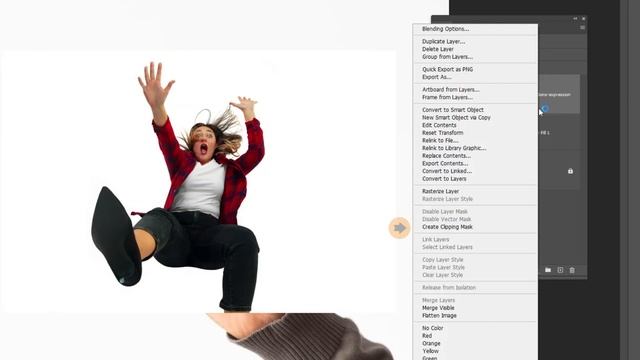640x360 pixels.
Task: Click Select Linked Layers entry
Action: tap(447, 247)
